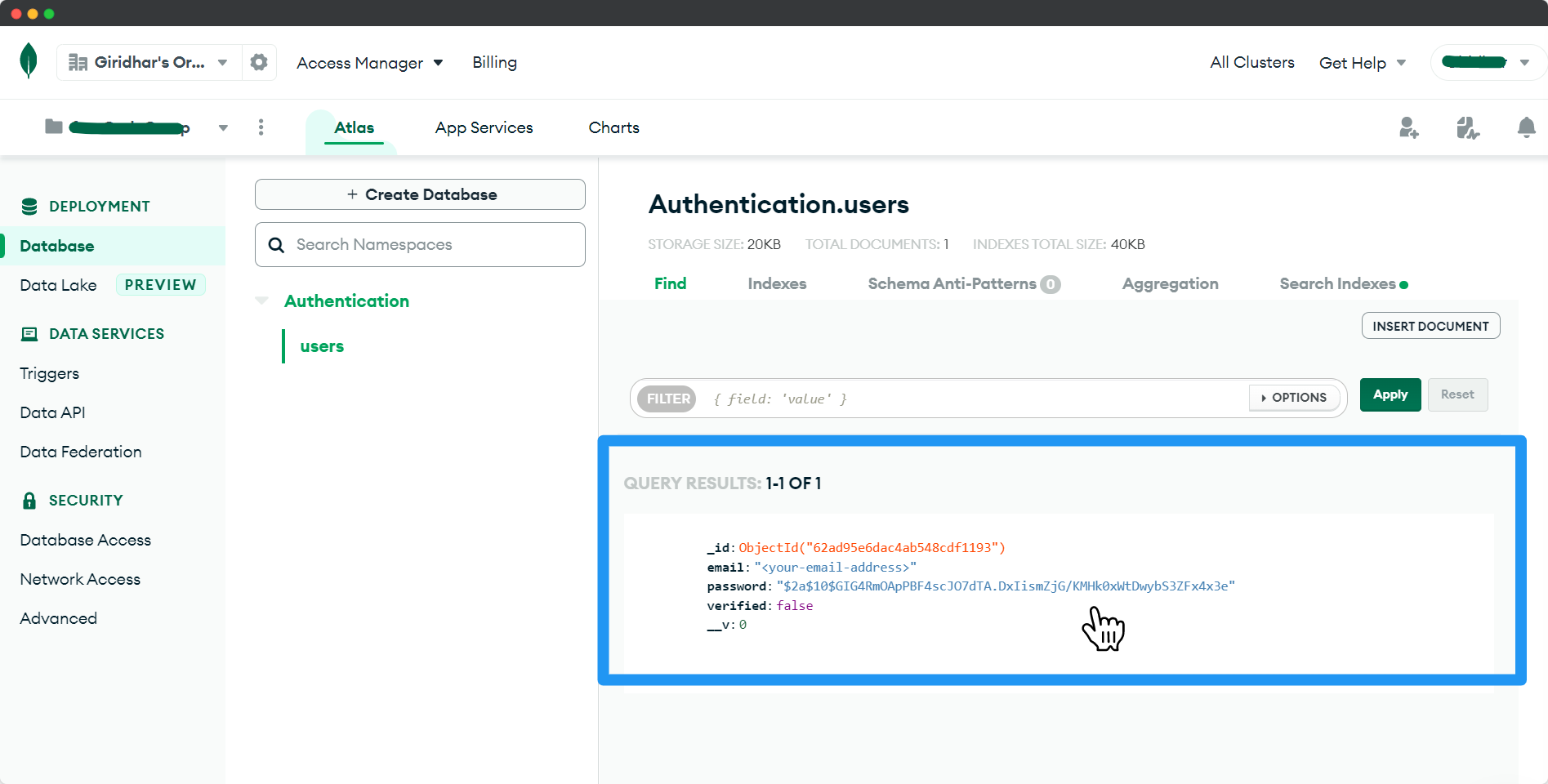Click the MongoDB leaf logo
The image size is (1548, 784).
tap(28, 62)
